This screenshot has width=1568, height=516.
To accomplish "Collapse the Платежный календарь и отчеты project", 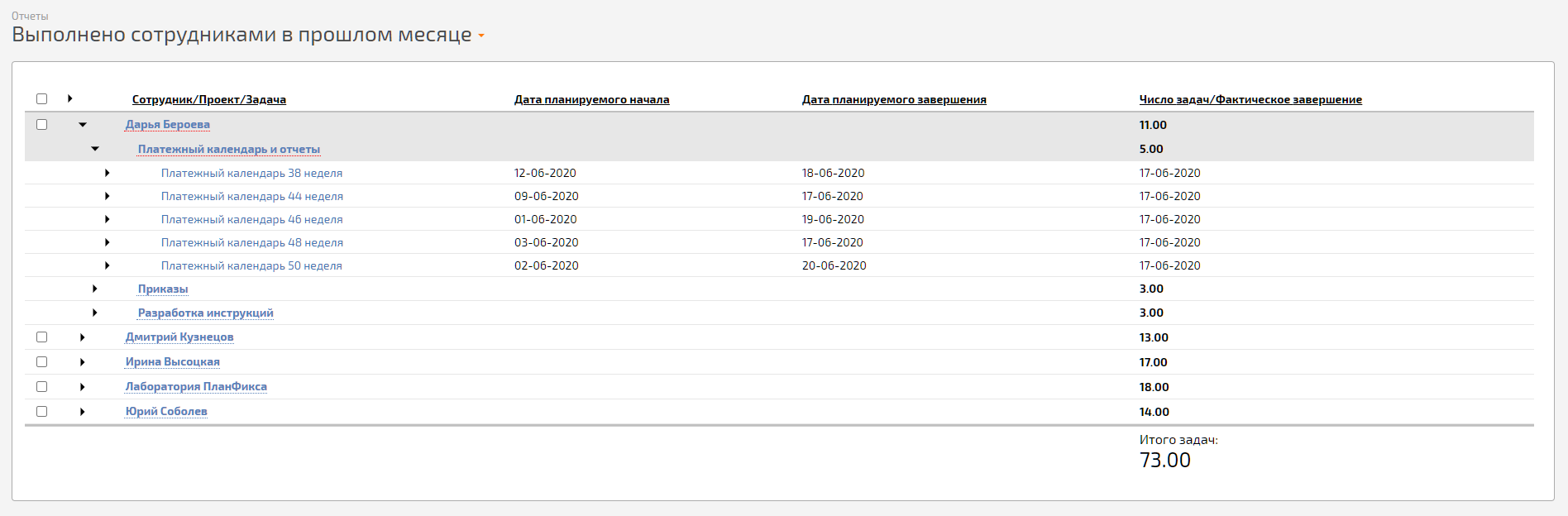I will (x=95, y=149).
